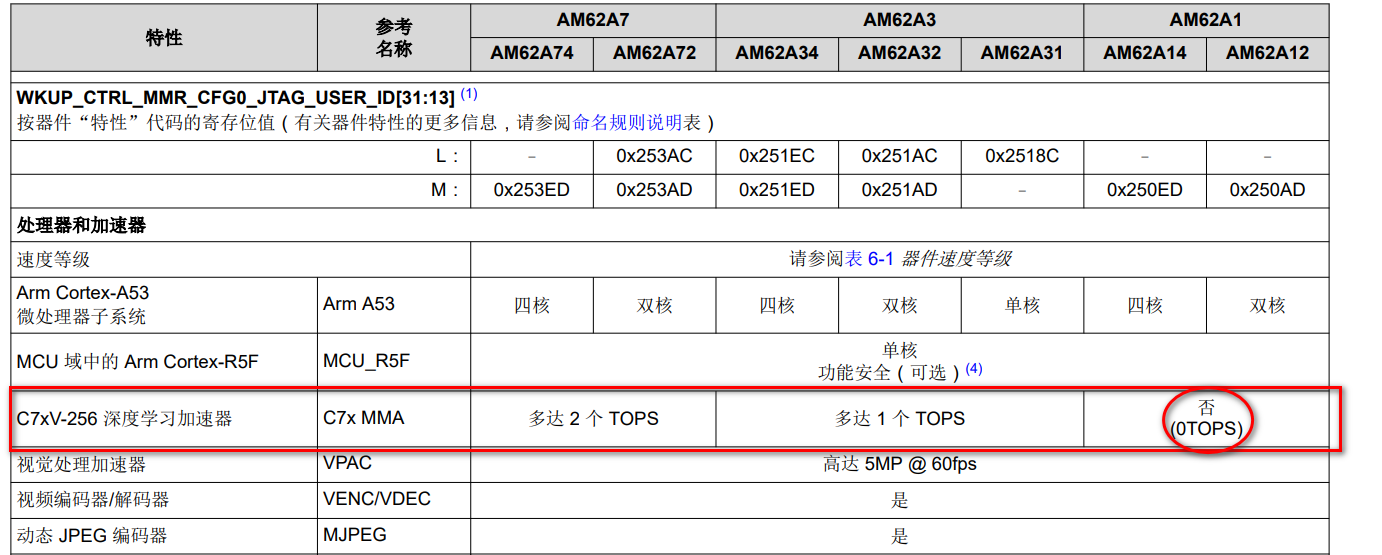1382x555 pixels.
Task: Select value 0x250ED
Action: point(1145,189)
